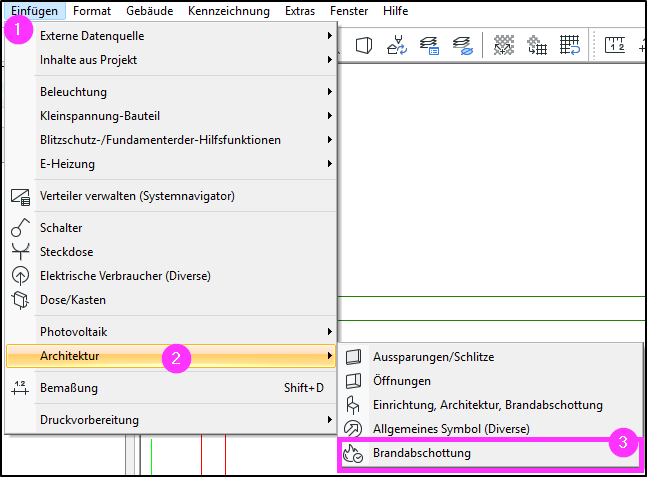Expand the Inhalte aus Projekt submenu

click(329, 60)
